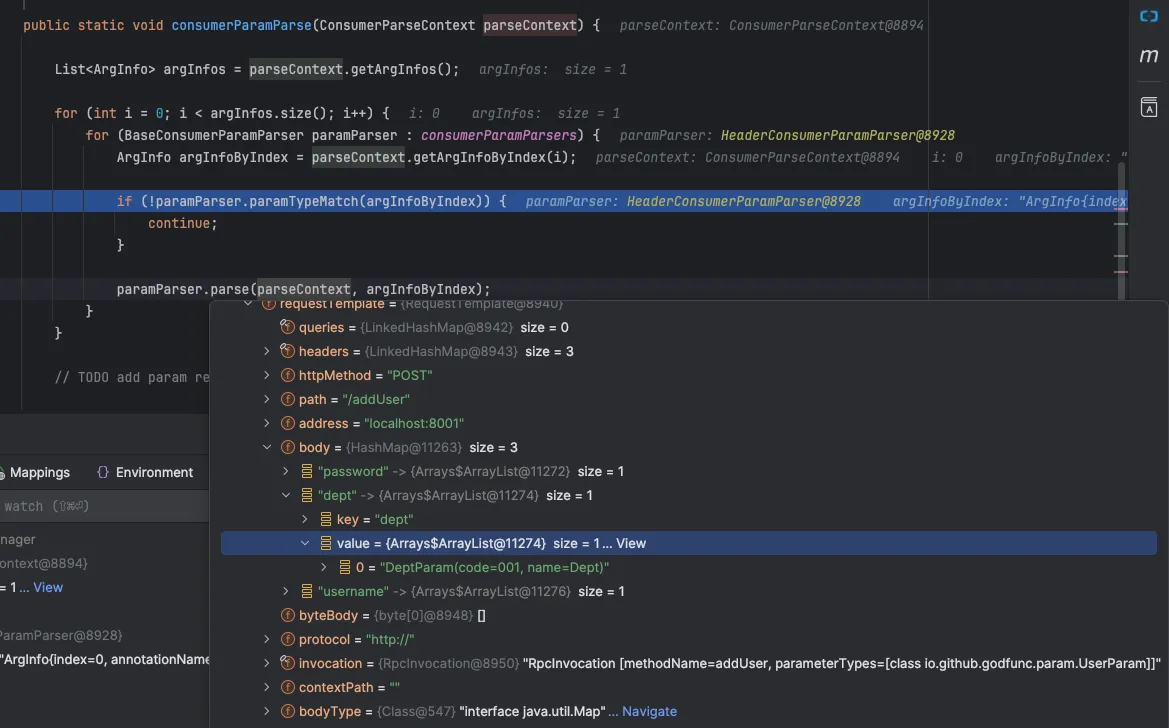This screenshot has height=728, width=1169.
Task: Select the ArgInfo{index=0 variable row at left
Action: click(x=104, y=659)
